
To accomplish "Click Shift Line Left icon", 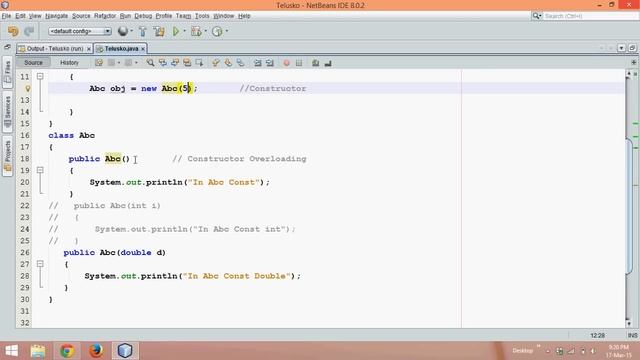I will point(257,63).
